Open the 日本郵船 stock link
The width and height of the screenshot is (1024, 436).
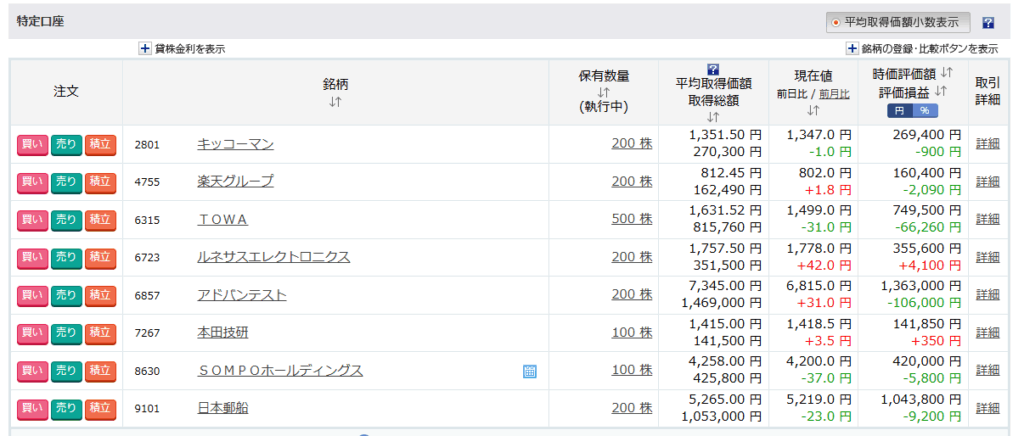pos(223,409)
